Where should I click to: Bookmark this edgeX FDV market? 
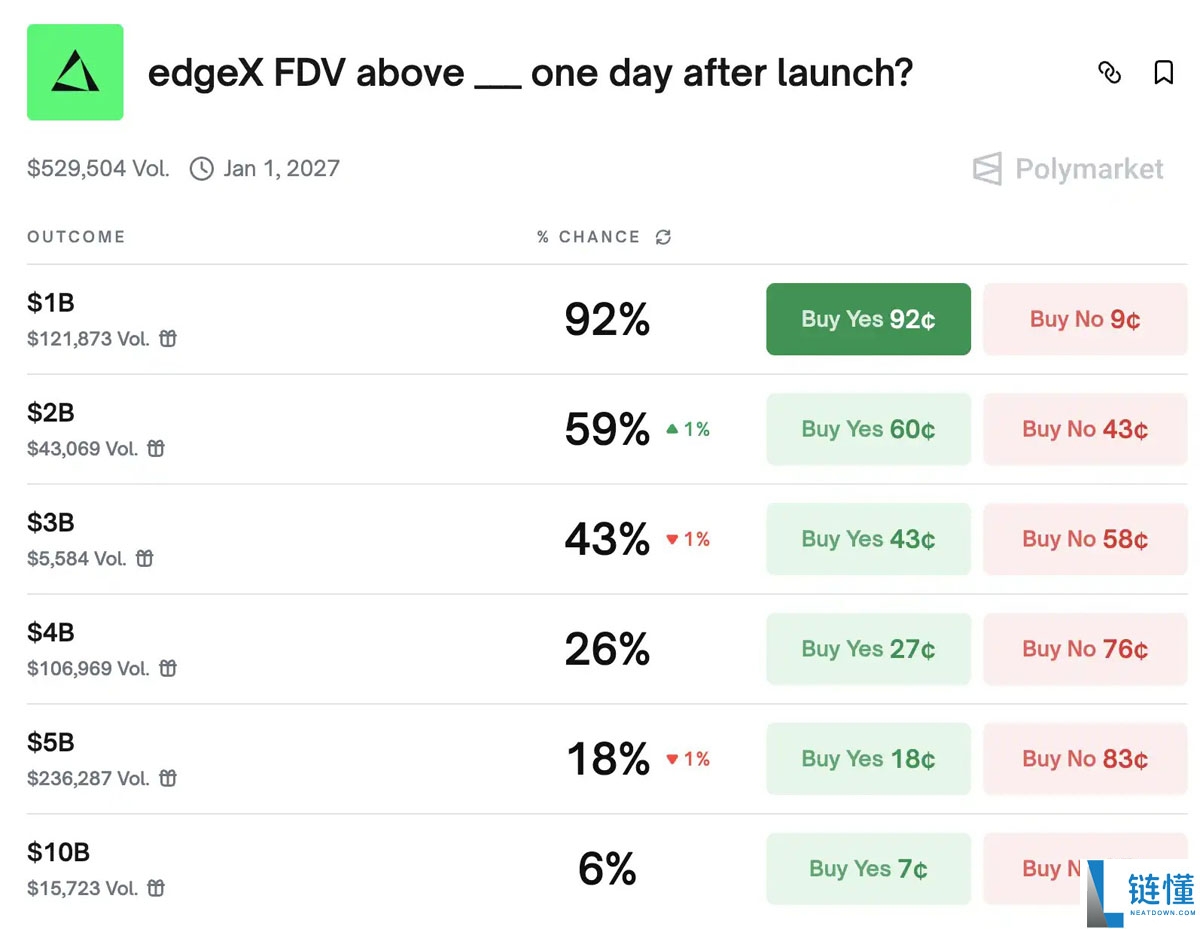tap(1163, 72)
